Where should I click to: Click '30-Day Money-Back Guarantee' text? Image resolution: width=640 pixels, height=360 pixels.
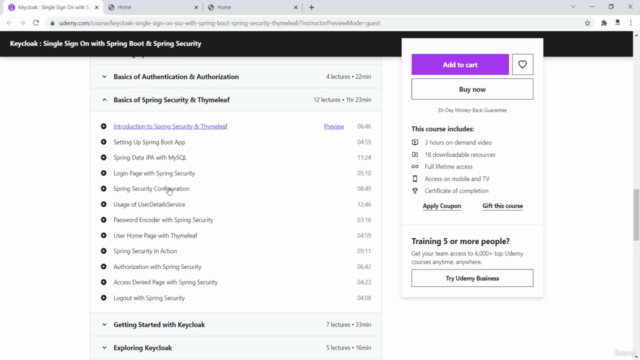472,110
